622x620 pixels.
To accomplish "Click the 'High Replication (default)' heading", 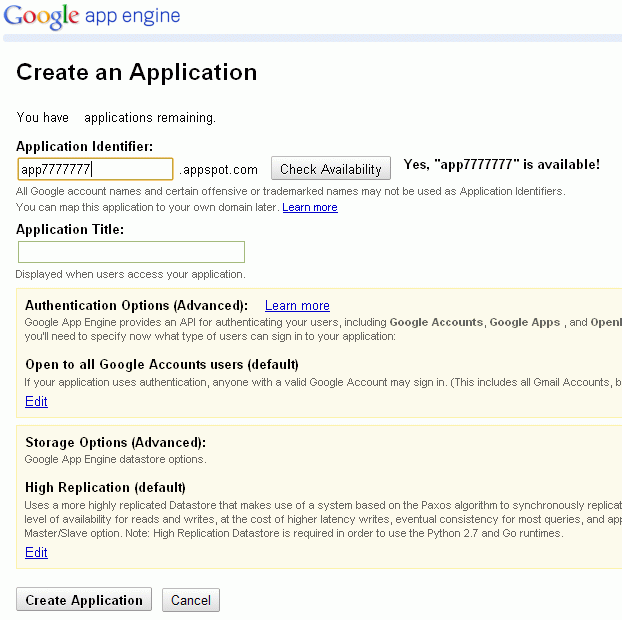I will coord(105,487).
